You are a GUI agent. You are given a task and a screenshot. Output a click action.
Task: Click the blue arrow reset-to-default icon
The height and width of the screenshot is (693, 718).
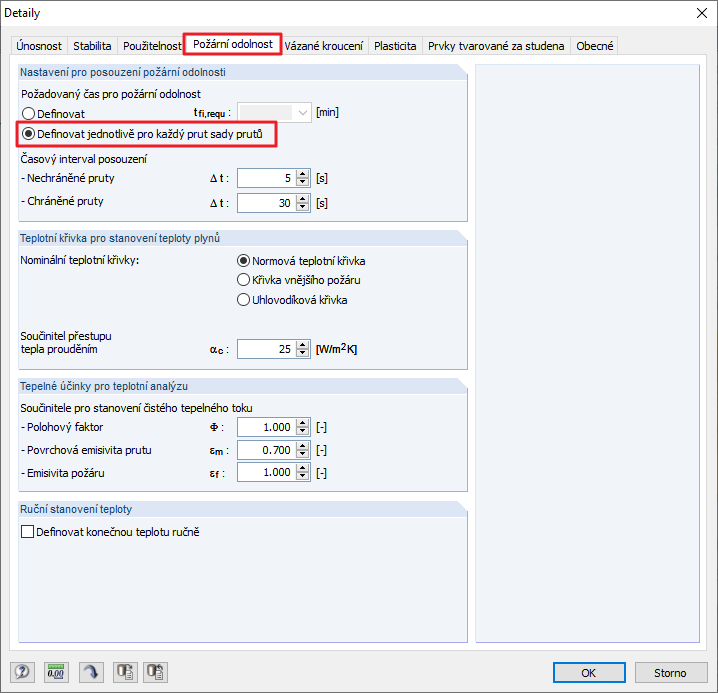coord(91,672)
